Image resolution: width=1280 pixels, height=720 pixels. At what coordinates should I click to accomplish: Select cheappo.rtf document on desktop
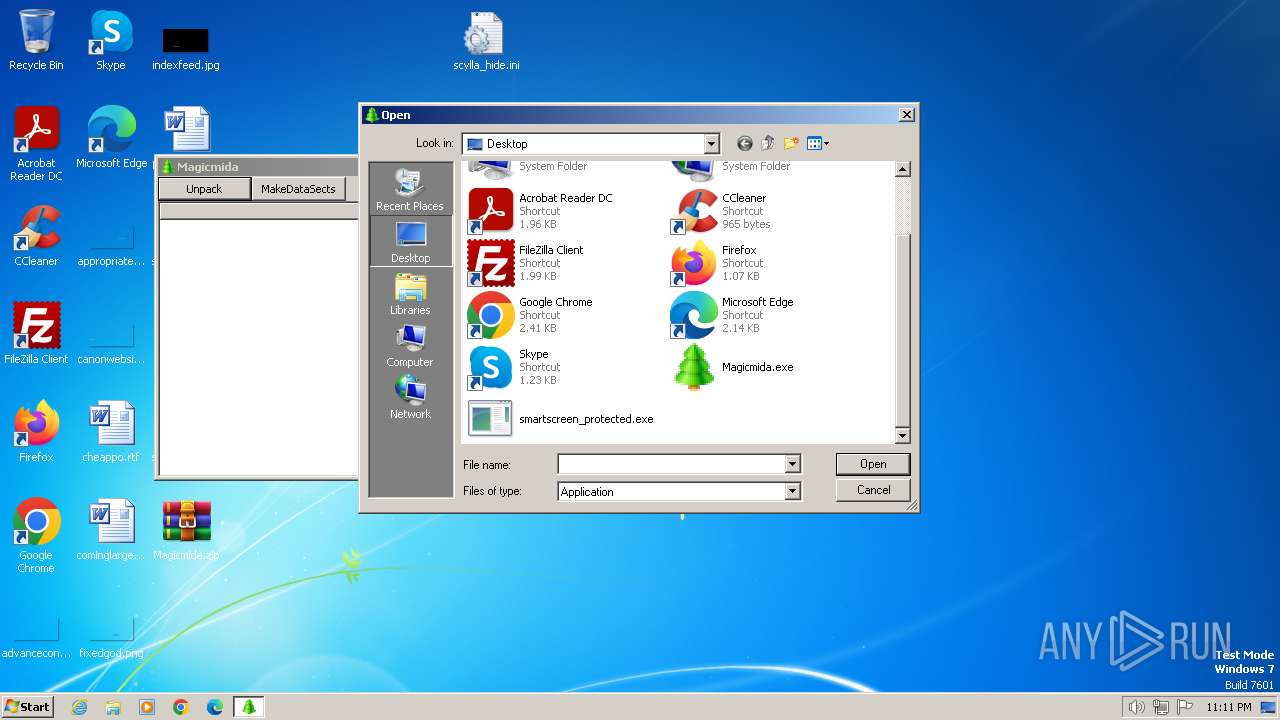[111, 431]
